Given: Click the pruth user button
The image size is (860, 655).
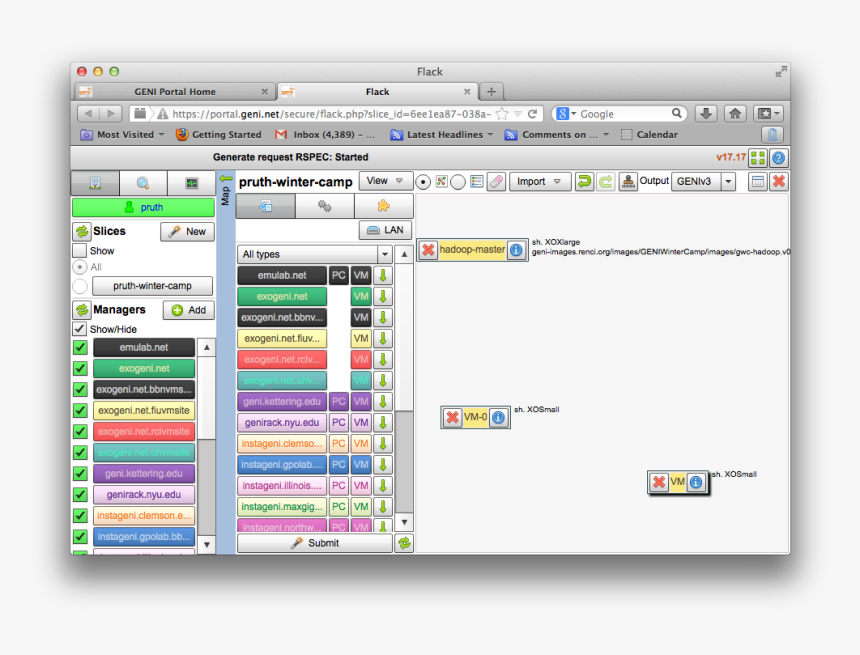Looking at the screenshot, I should tap(143, 207).
